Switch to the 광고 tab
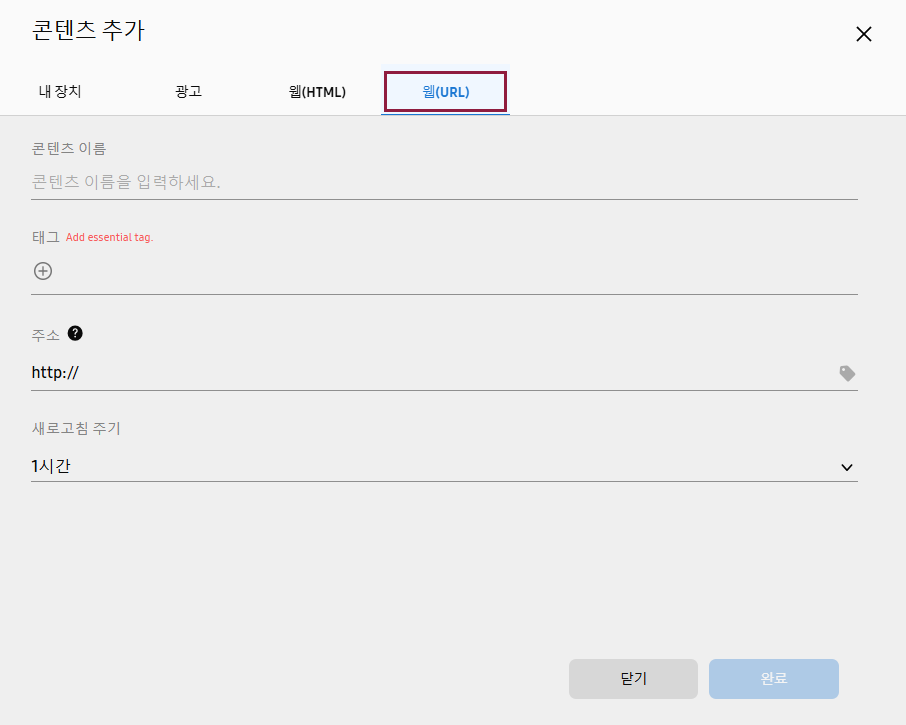The height and width of the screenshot is (725, 906). coord(188,92)
